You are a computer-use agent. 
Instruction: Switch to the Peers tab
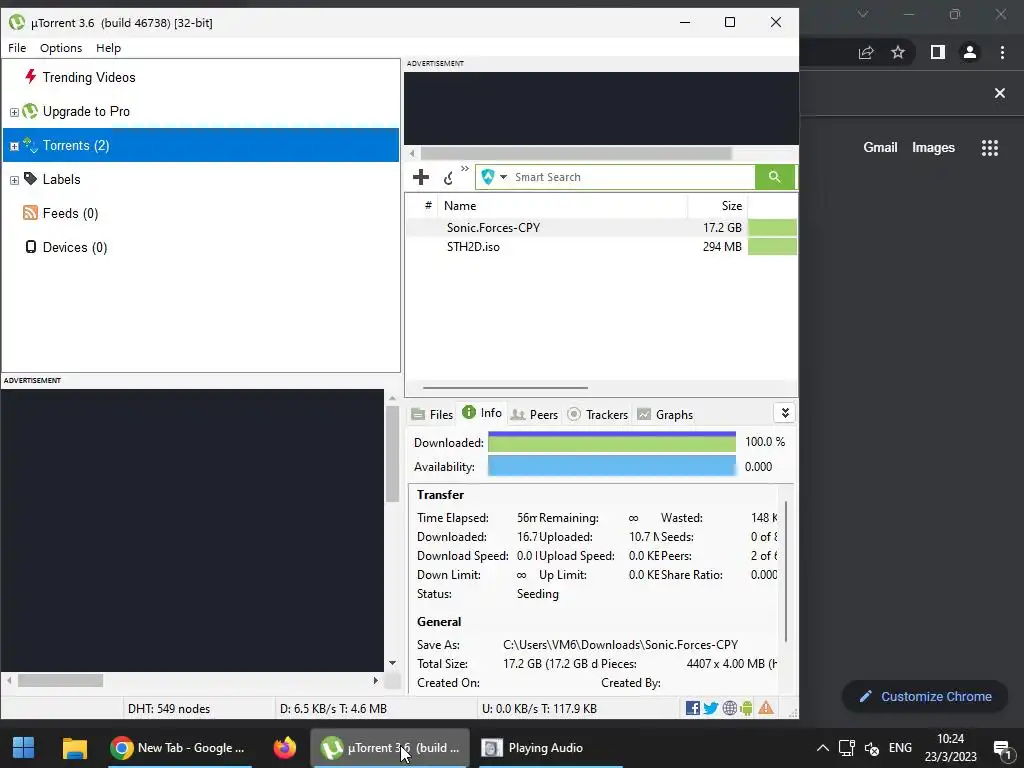(x=534, y=415)
